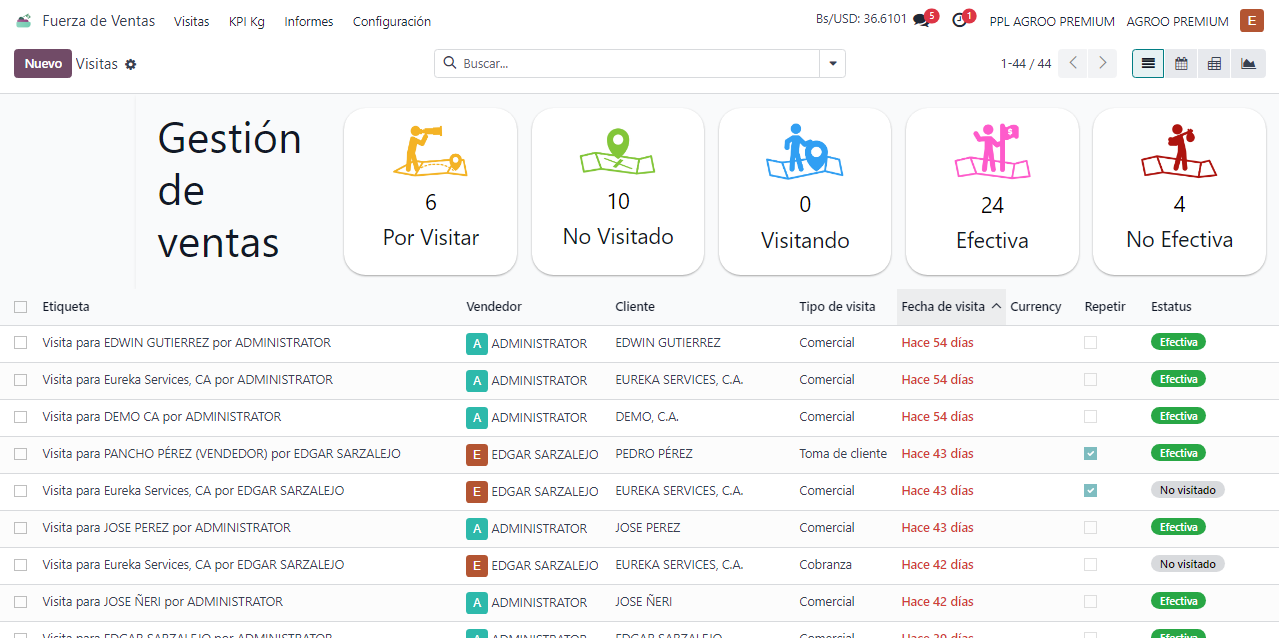The image size is (1279, 638).
Task: Open the Por Visitar card
Action: (x=430, y=191)
